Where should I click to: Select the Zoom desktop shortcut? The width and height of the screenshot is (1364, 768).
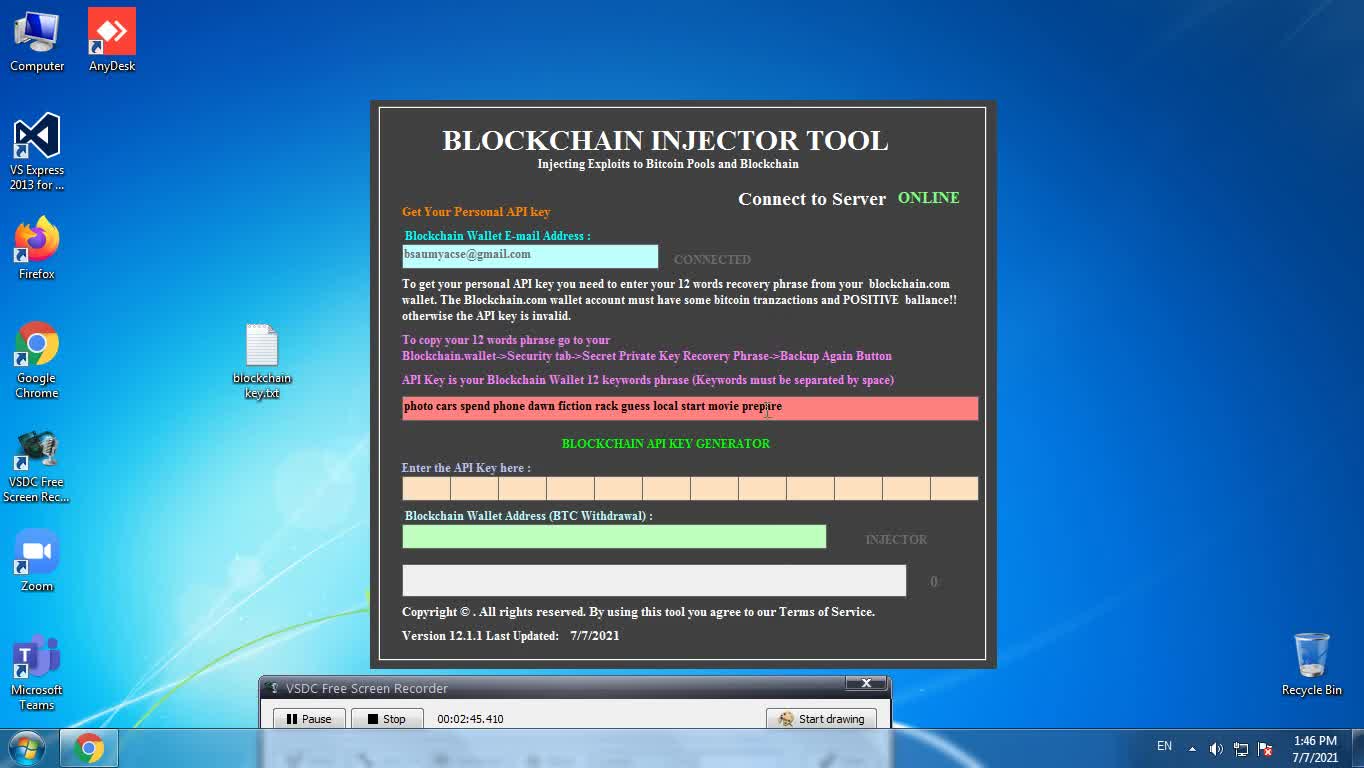pos(37,560)
